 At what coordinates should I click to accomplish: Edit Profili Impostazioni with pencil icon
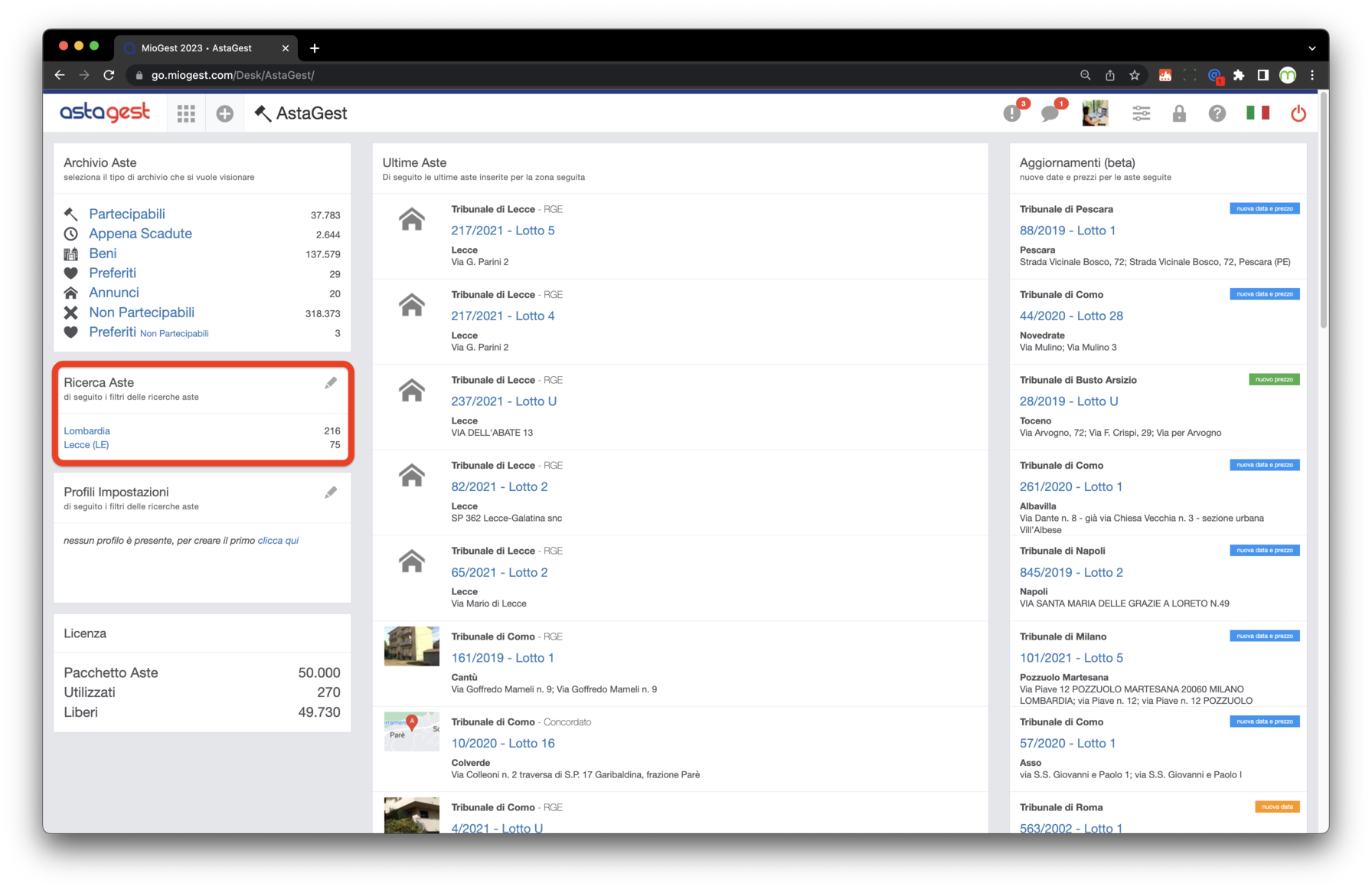coord(331,492)
